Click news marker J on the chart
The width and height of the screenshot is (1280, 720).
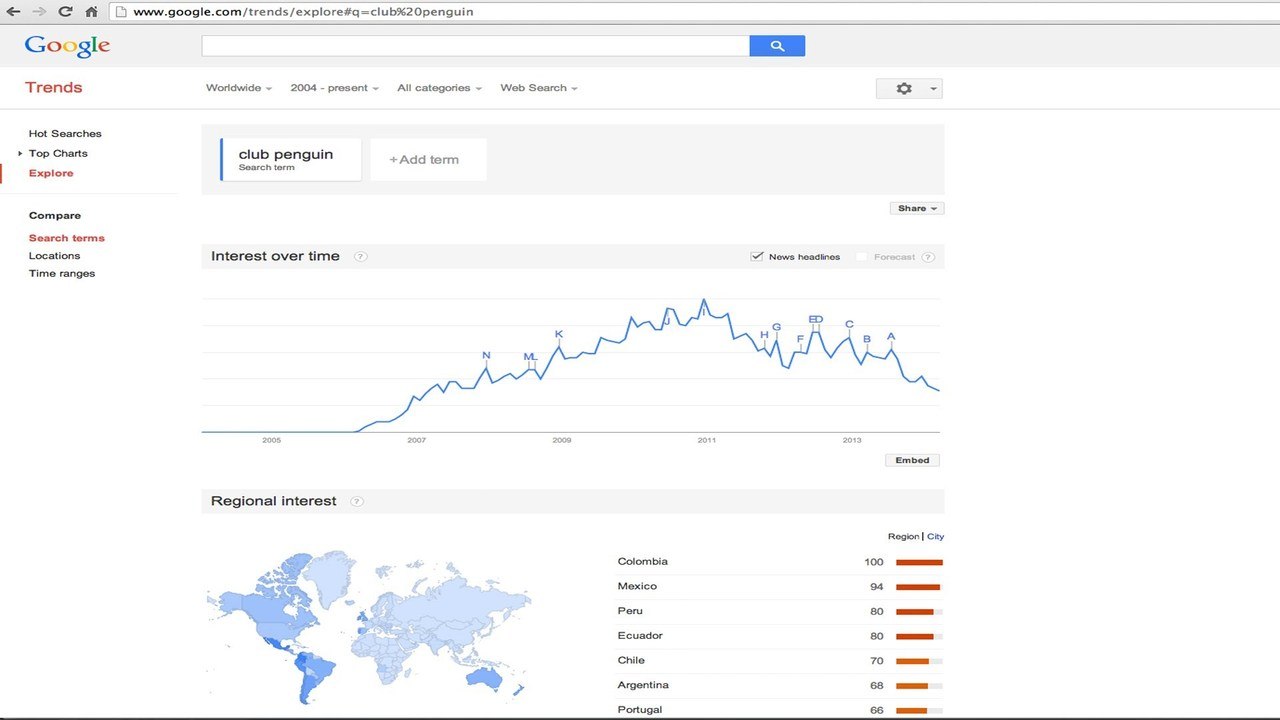pos(667,321)
